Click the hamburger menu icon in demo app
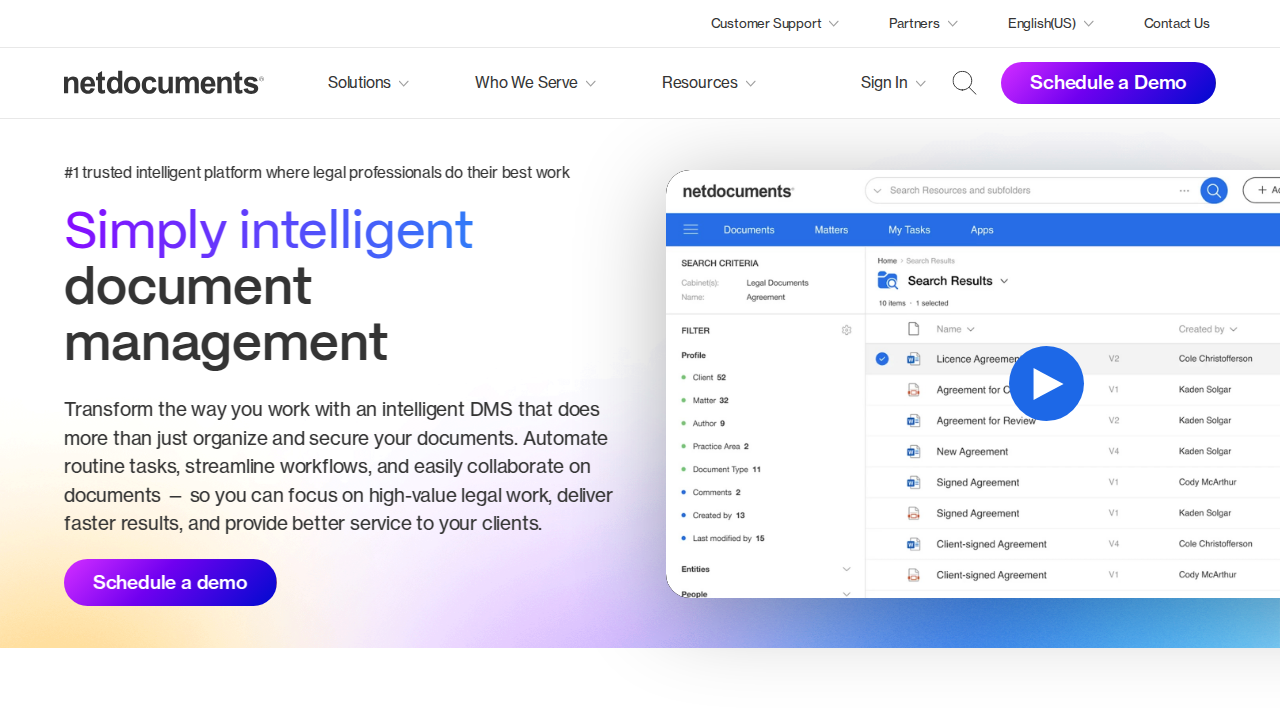 point(690,230)
